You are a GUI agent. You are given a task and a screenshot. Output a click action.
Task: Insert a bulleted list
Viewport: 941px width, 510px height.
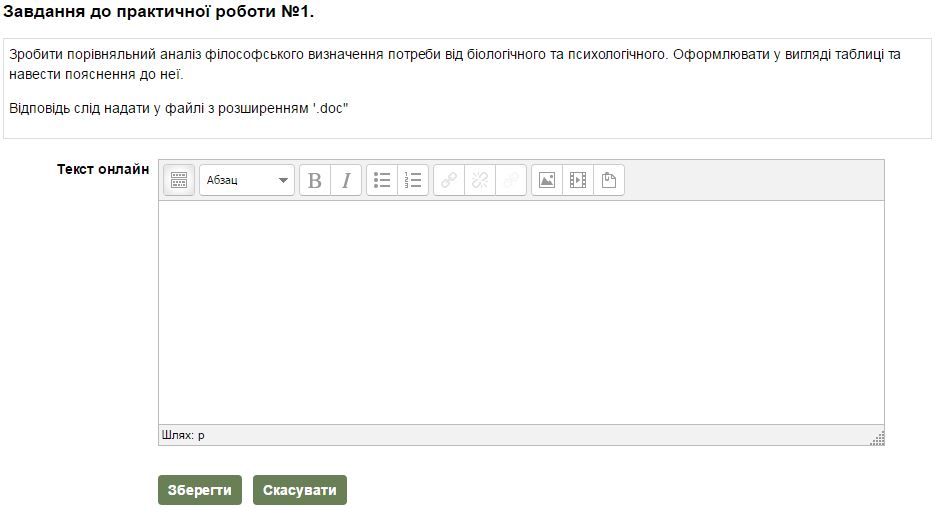pos(382,180)
